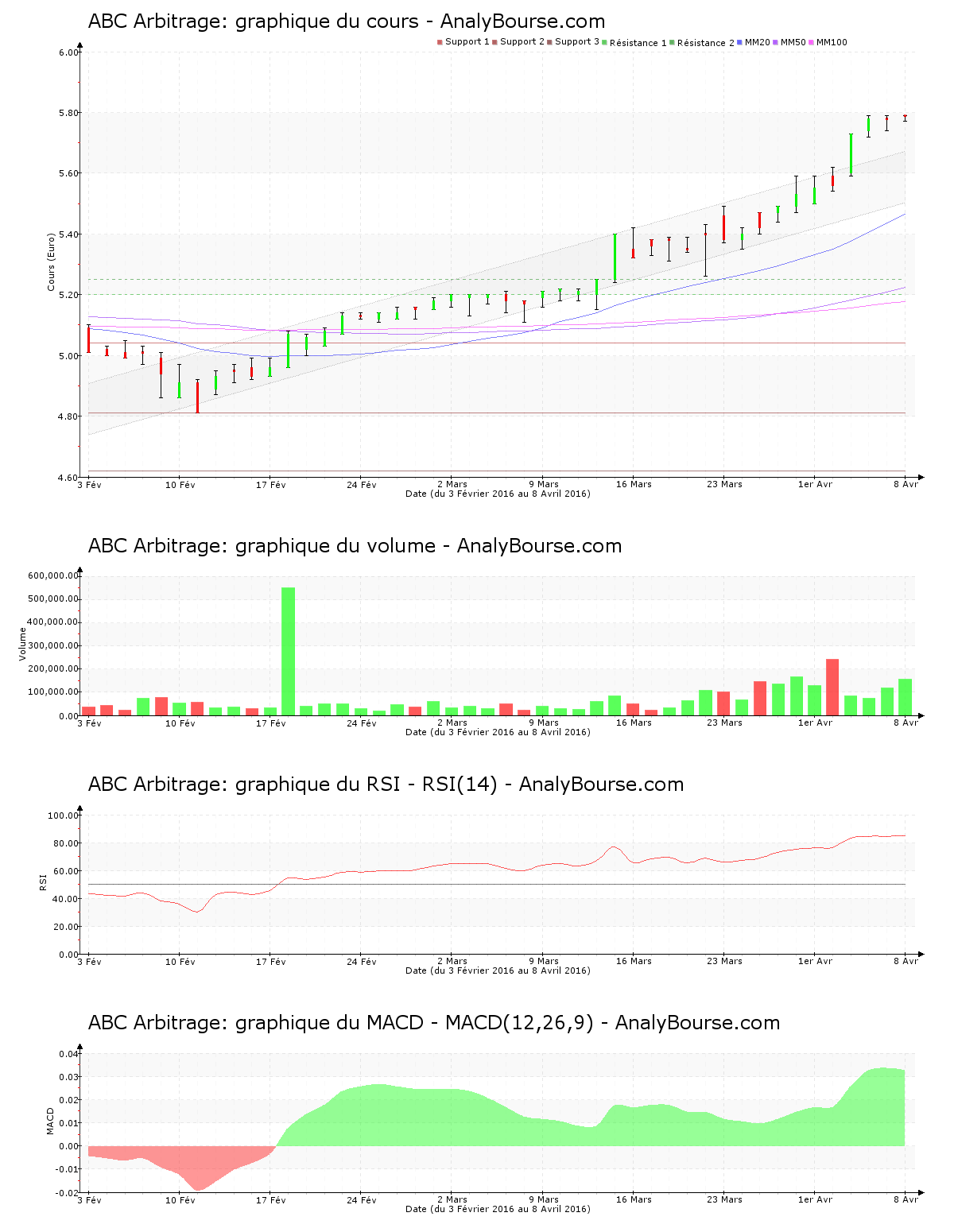Click the date range caption under price chart
This screenshot has height=1232, width=954.
pos(498,494)
